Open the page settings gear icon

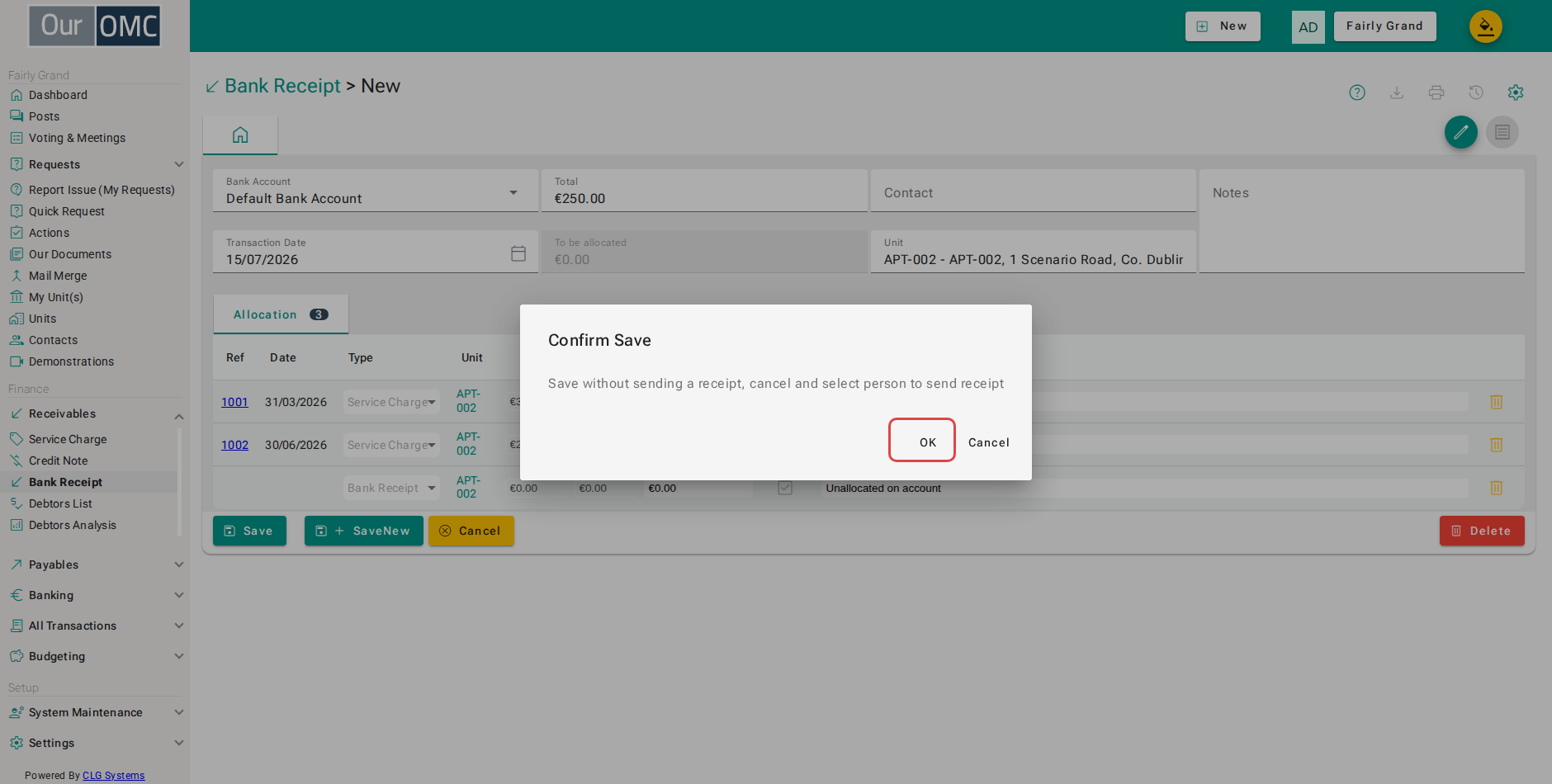[x=1516, y=92]
